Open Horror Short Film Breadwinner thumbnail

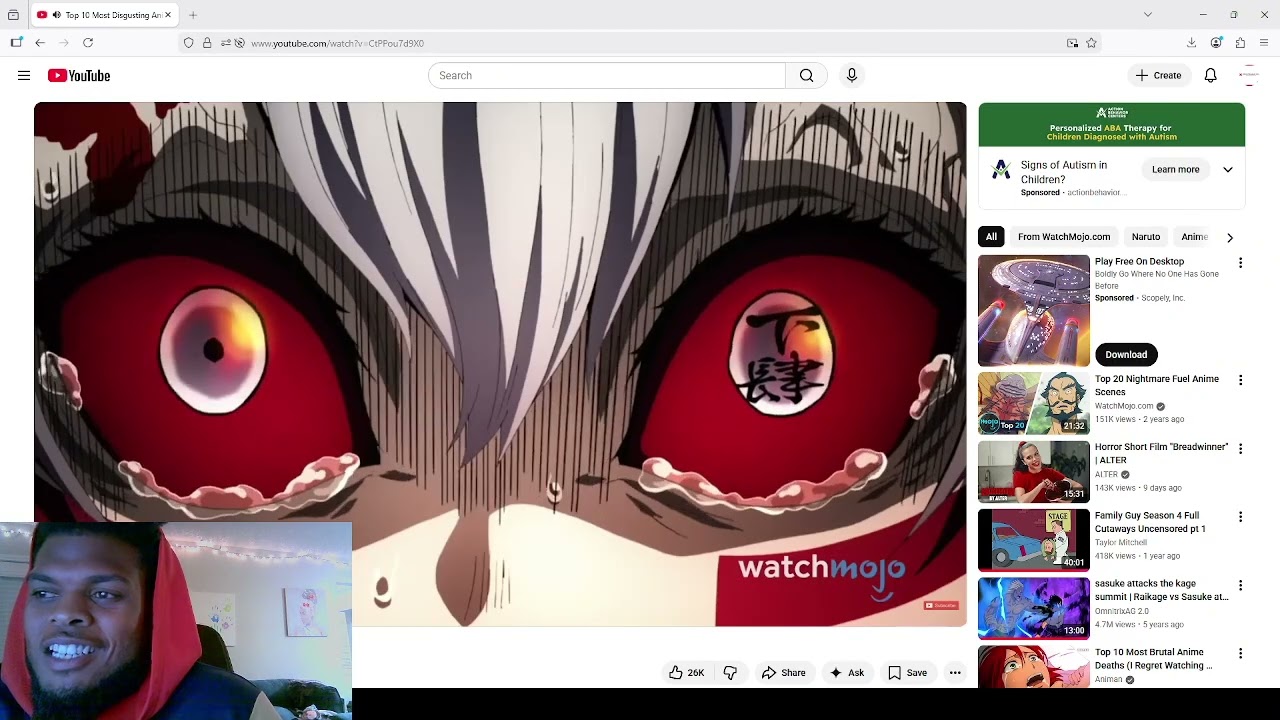(1033, 471)
